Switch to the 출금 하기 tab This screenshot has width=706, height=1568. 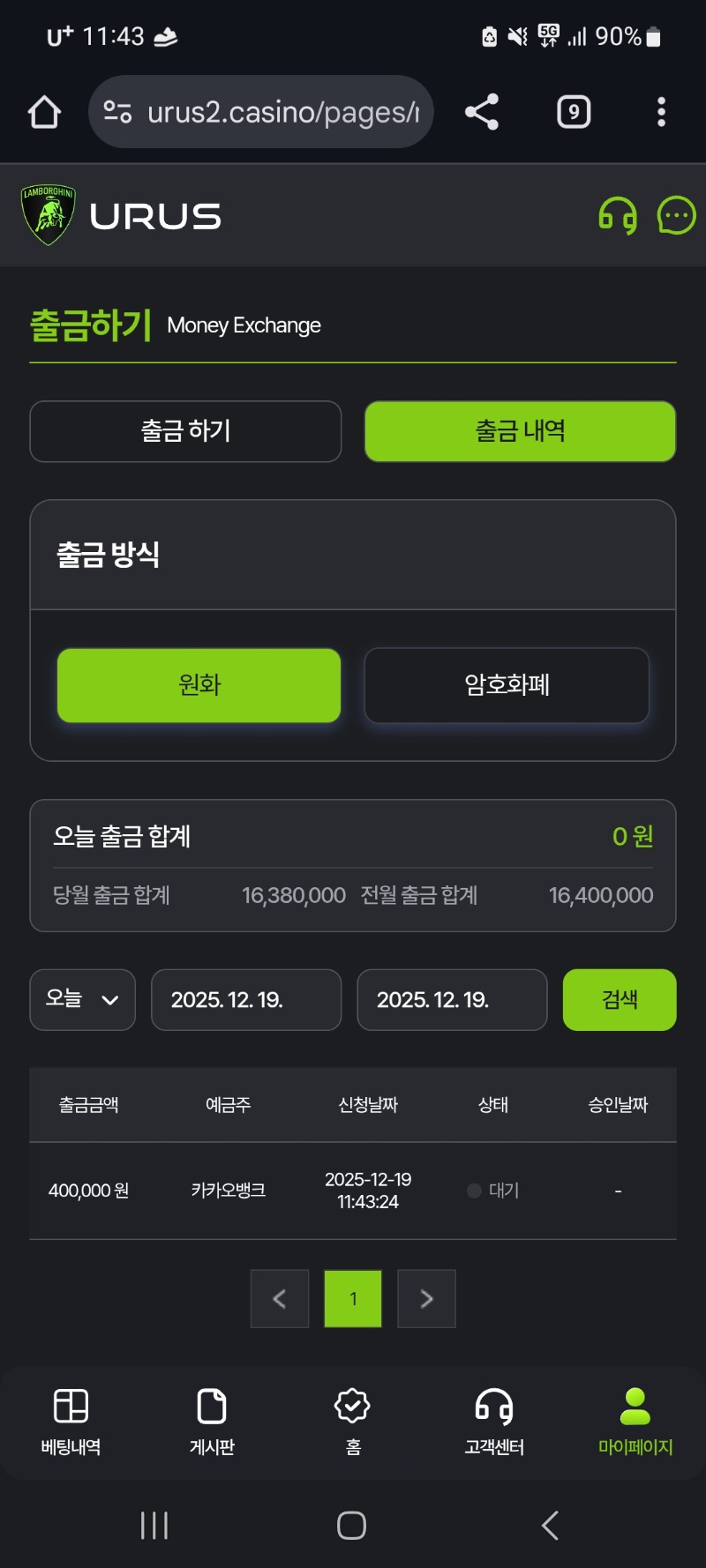[185, 431]
